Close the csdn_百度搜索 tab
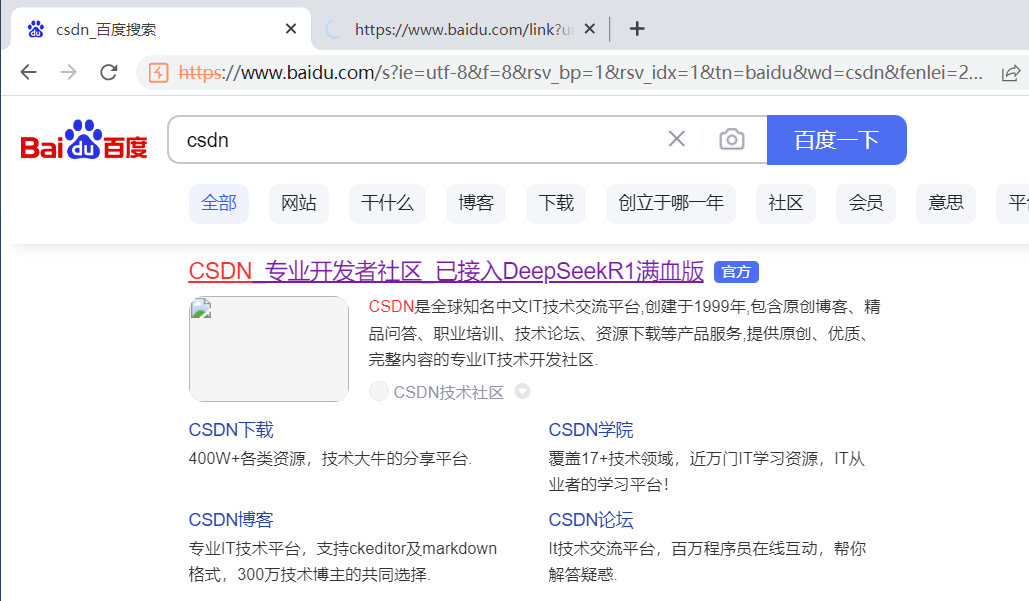The width and height of the screenshot is (1029, 601). (x=291, y=29)
